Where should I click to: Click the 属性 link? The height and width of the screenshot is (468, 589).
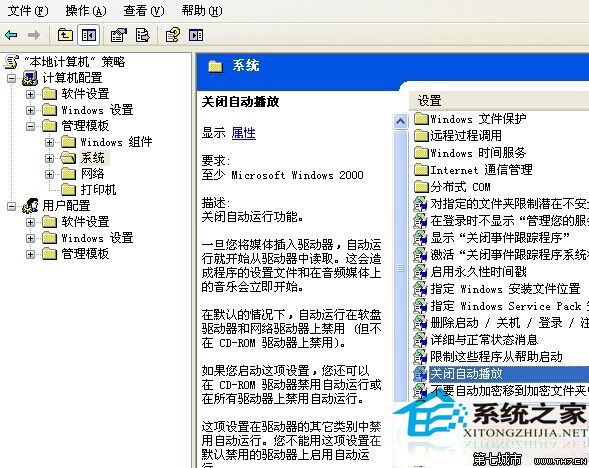[x=243, y=133]
